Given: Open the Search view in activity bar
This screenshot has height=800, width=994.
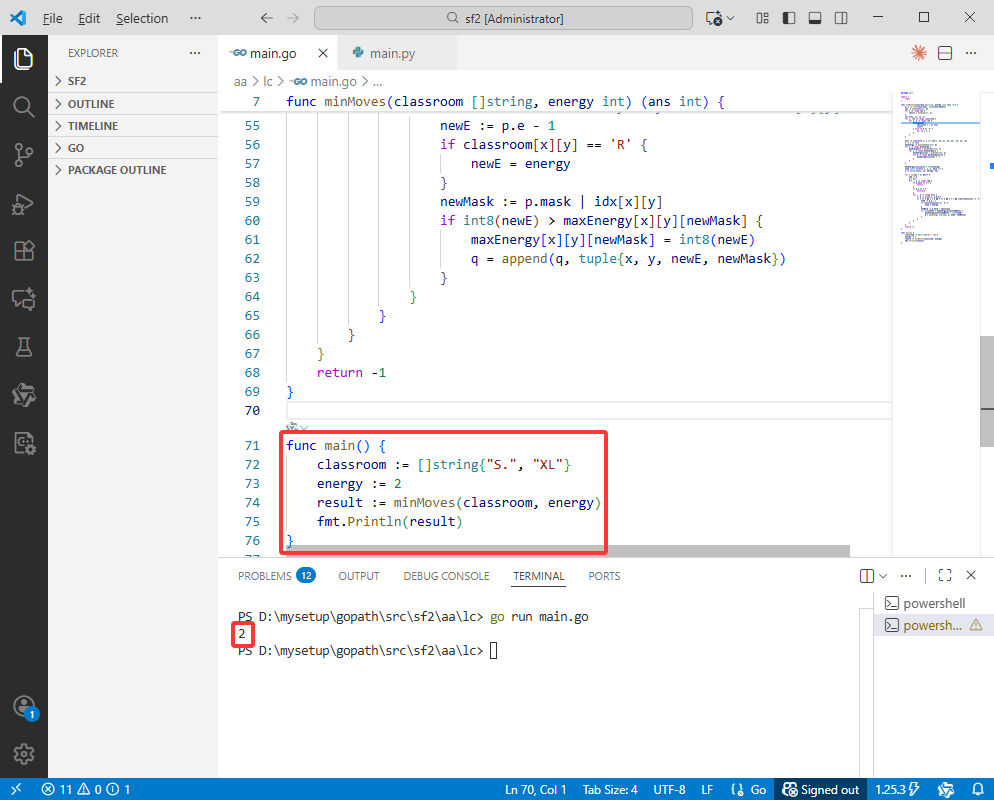Looking at the screenshot, I should 23,106.
